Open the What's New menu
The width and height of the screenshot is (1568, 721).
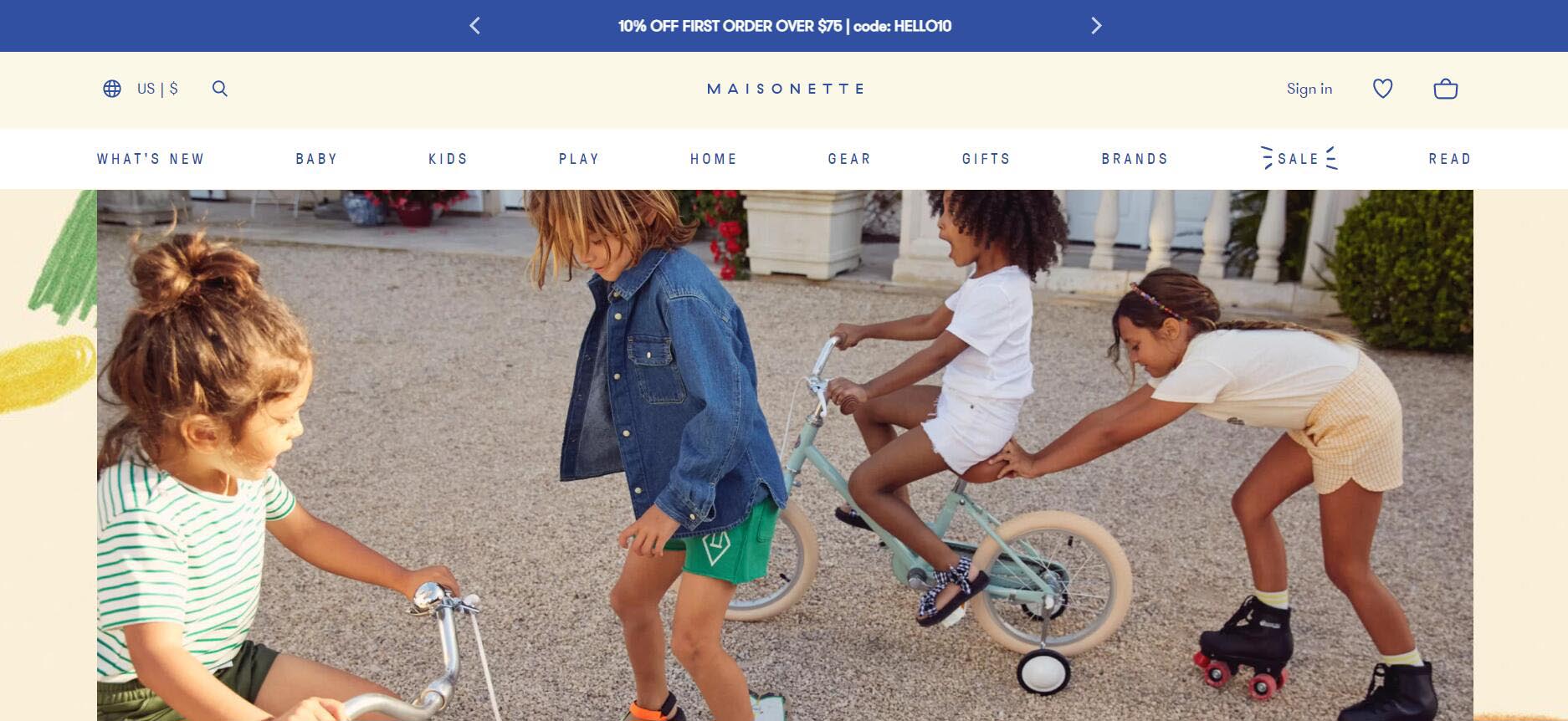(151, 159)
